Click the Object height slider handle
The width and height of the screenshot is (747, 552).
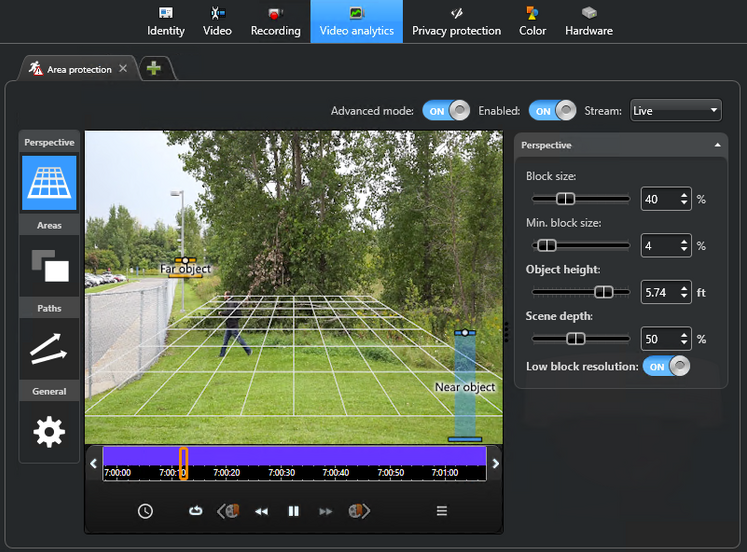coord(603,292)
